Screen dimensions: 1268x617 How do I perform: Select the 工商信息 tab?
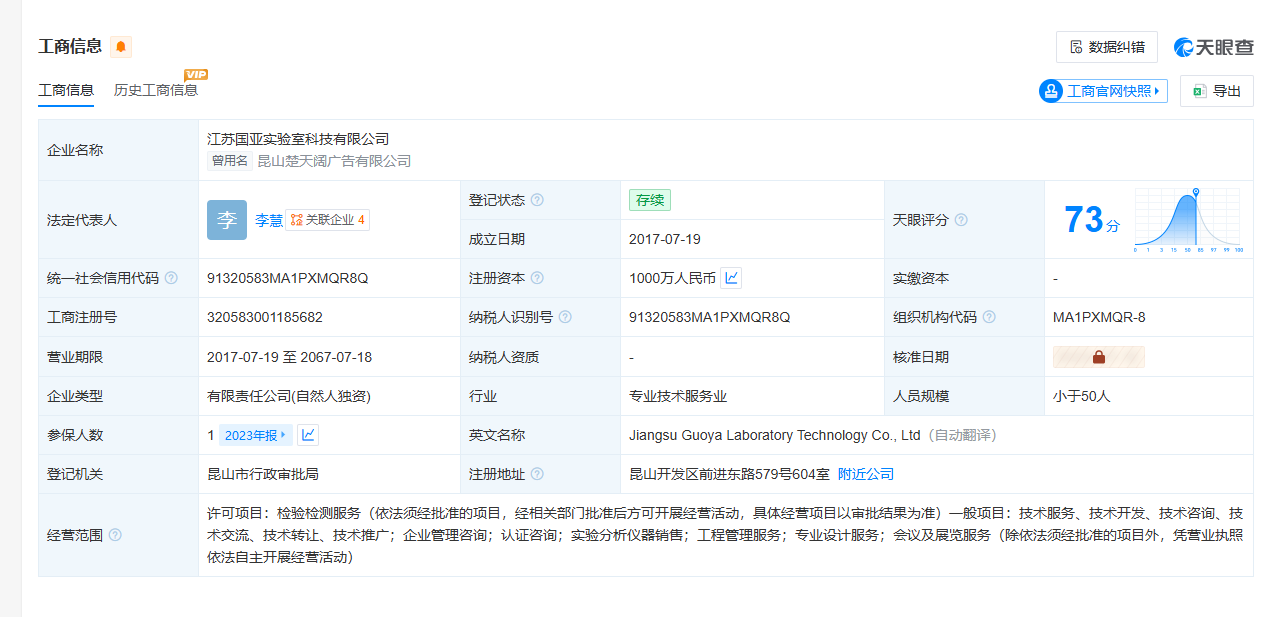point(66,90)
